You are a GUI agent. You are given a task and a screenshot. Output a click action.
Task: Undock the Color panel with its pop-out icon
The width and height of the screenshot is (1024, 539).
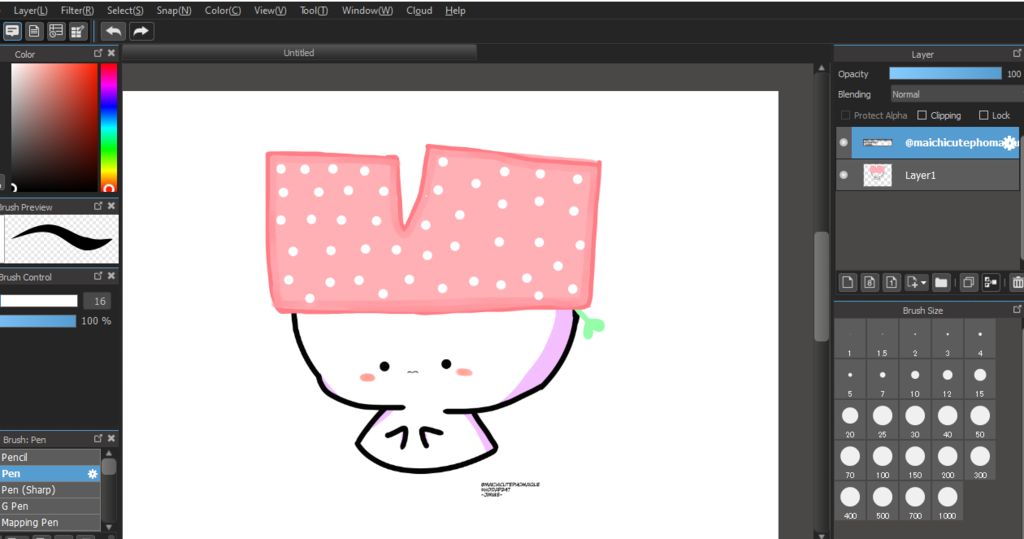98,54
